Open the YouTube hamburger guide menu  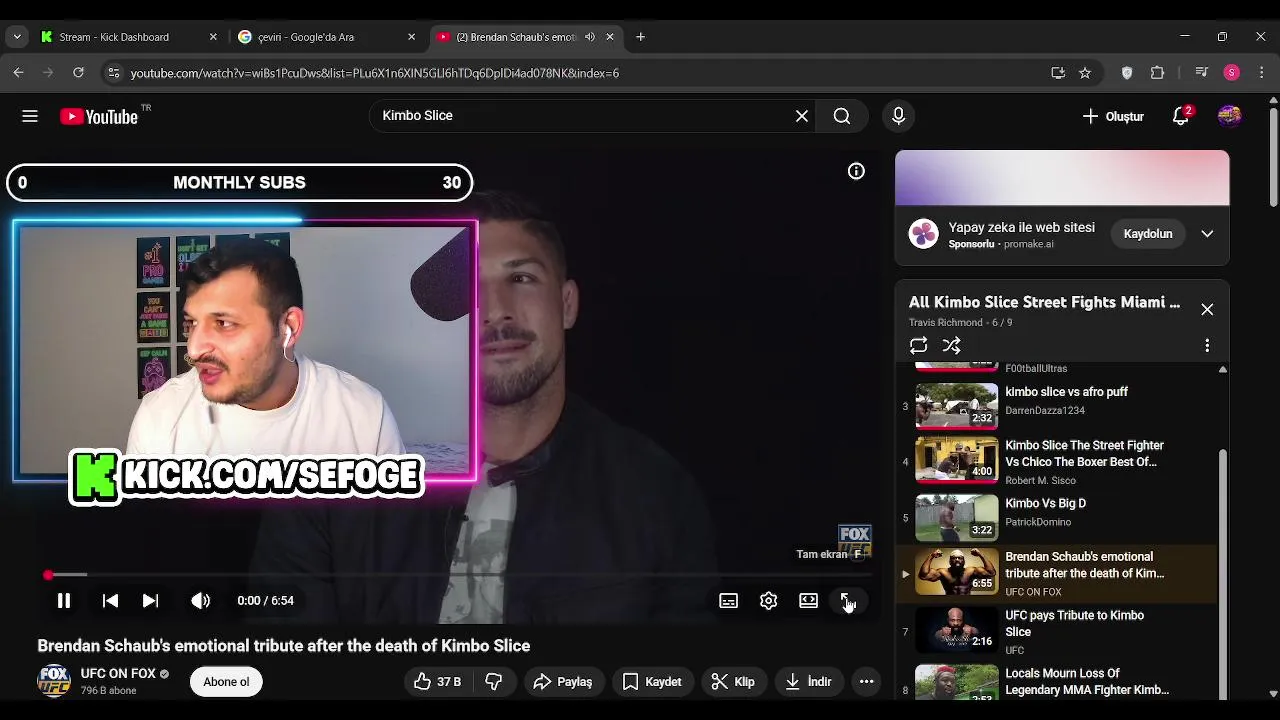click(x=30, y=116)
